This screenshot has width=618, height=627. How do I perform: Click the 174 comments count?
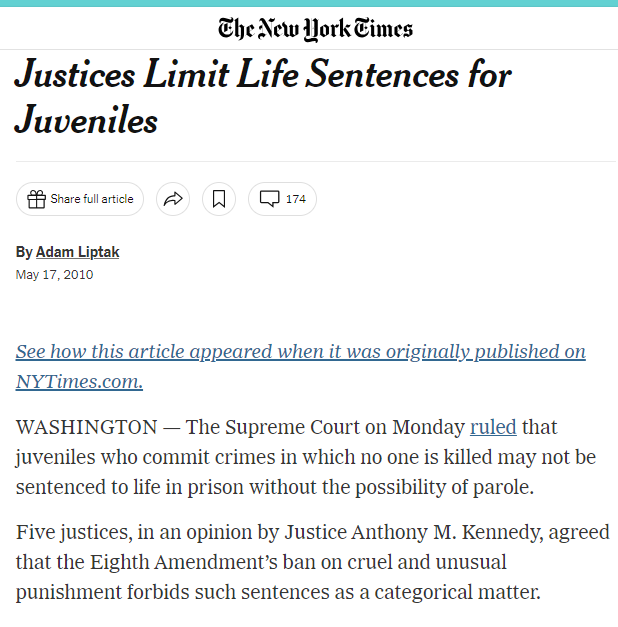pos(296,199)
